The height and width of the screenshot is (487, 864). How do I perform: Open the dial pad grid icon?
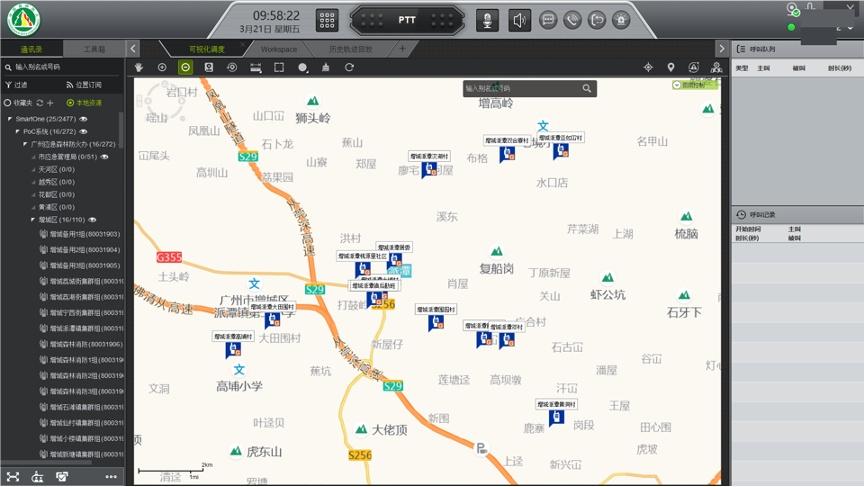(x=327, y=20)
